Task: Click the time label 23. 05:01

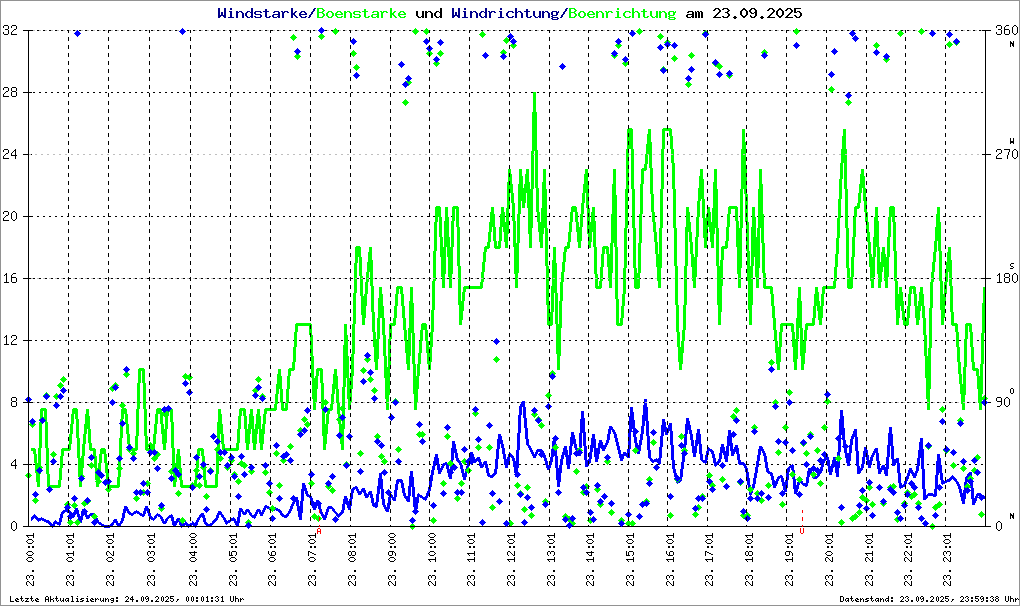Action: [231, 559]
